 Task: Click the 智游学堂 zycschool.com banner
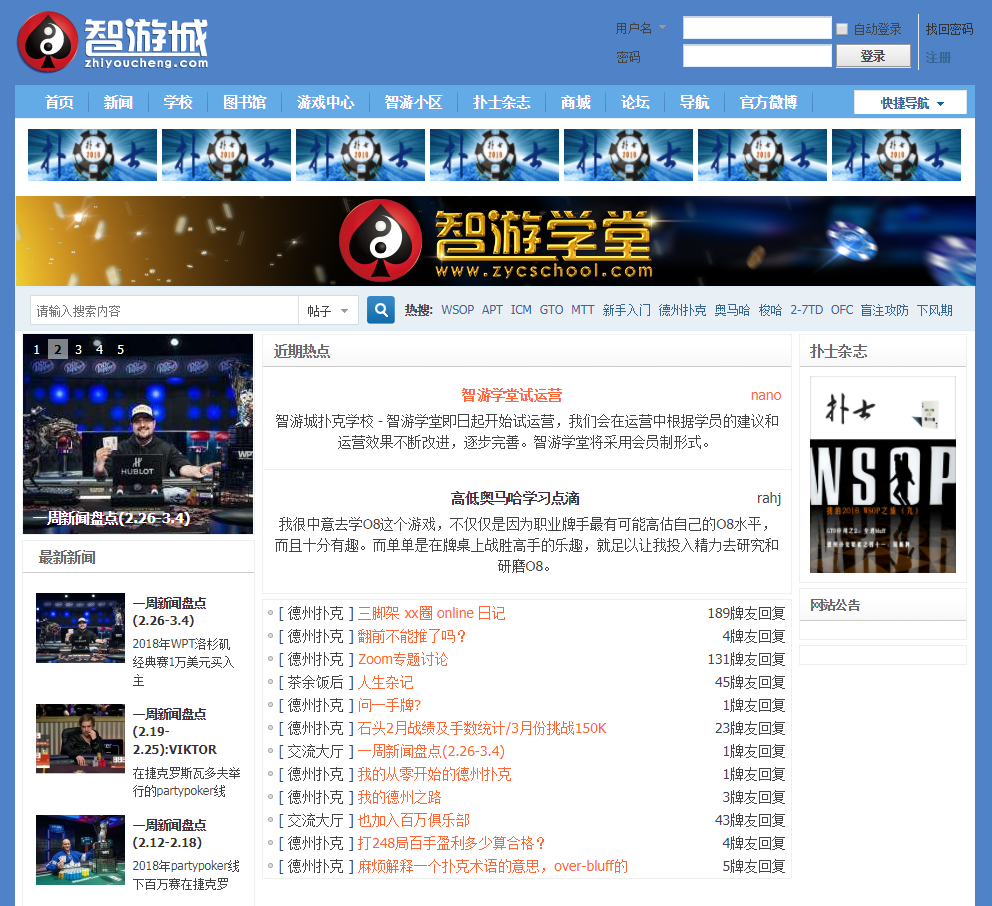(495, 241)
